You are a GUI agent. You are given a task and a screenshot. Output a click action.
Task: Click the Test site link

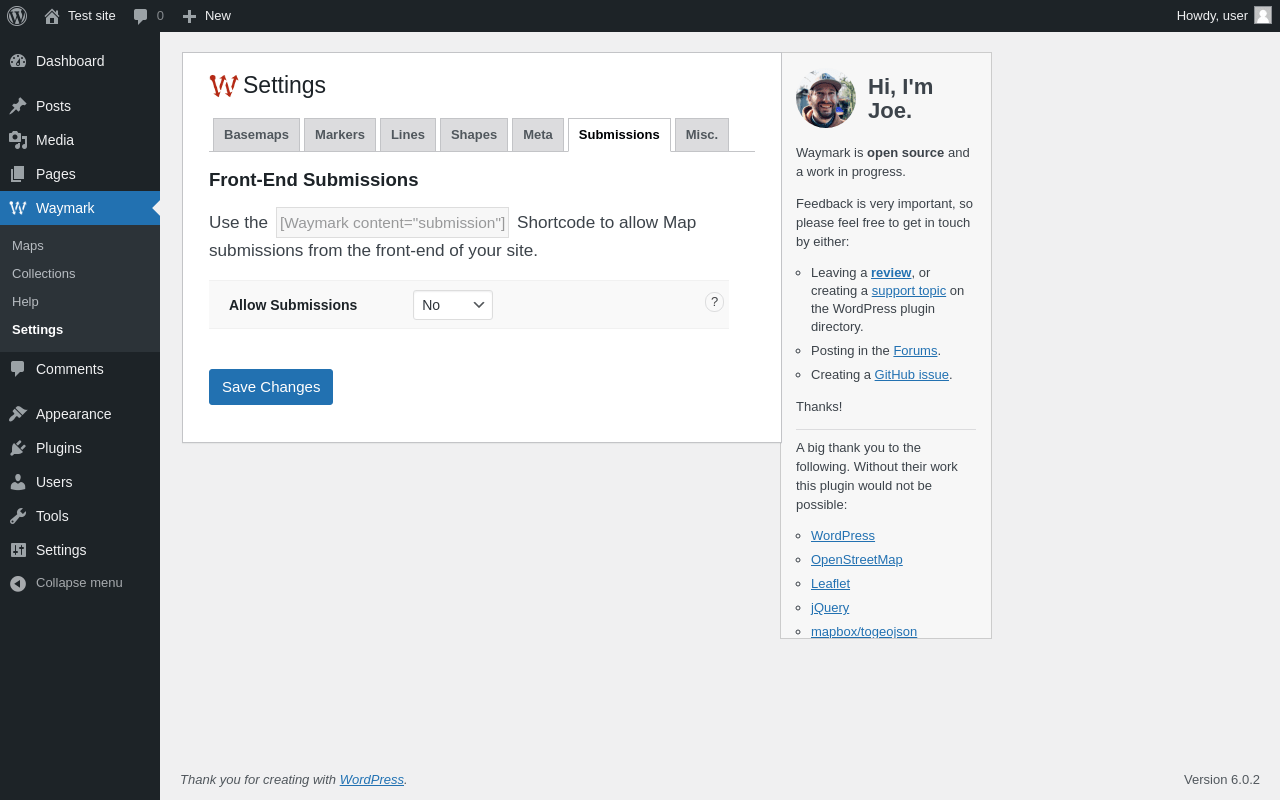[x=92, y=16]
